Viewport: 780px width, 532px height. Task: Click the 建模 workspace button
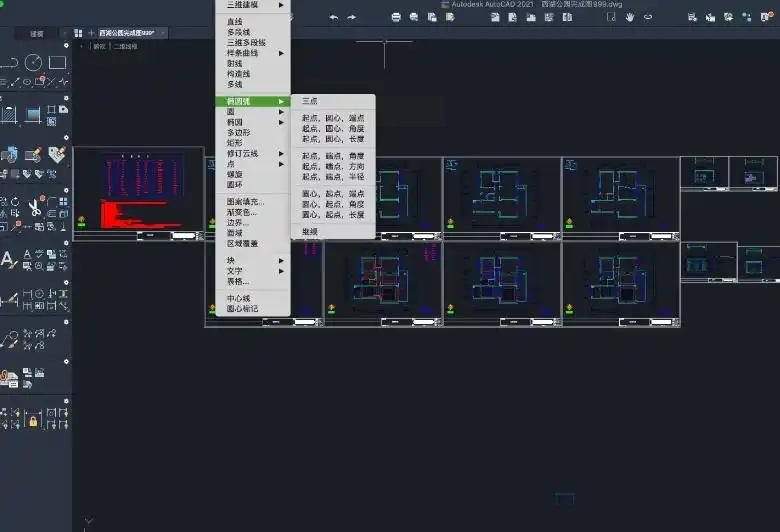37,34
